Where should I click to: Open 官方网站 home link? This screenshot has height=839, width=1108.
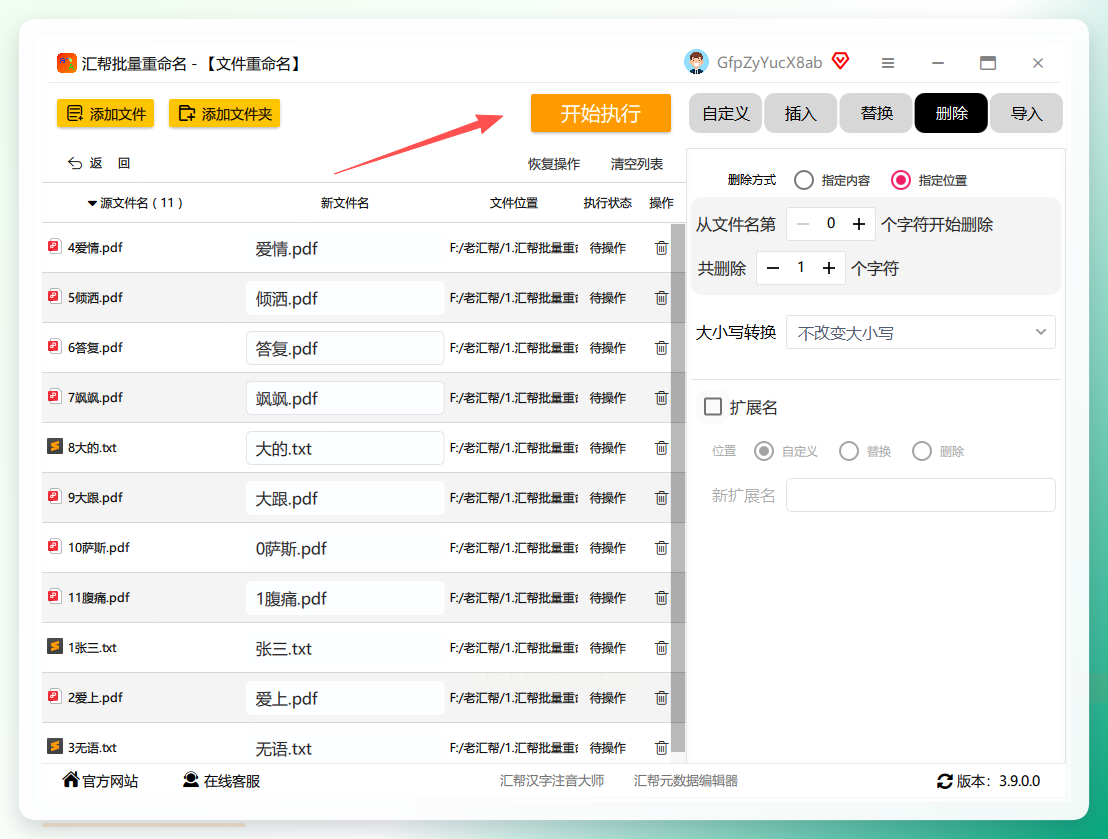(100, 781)
